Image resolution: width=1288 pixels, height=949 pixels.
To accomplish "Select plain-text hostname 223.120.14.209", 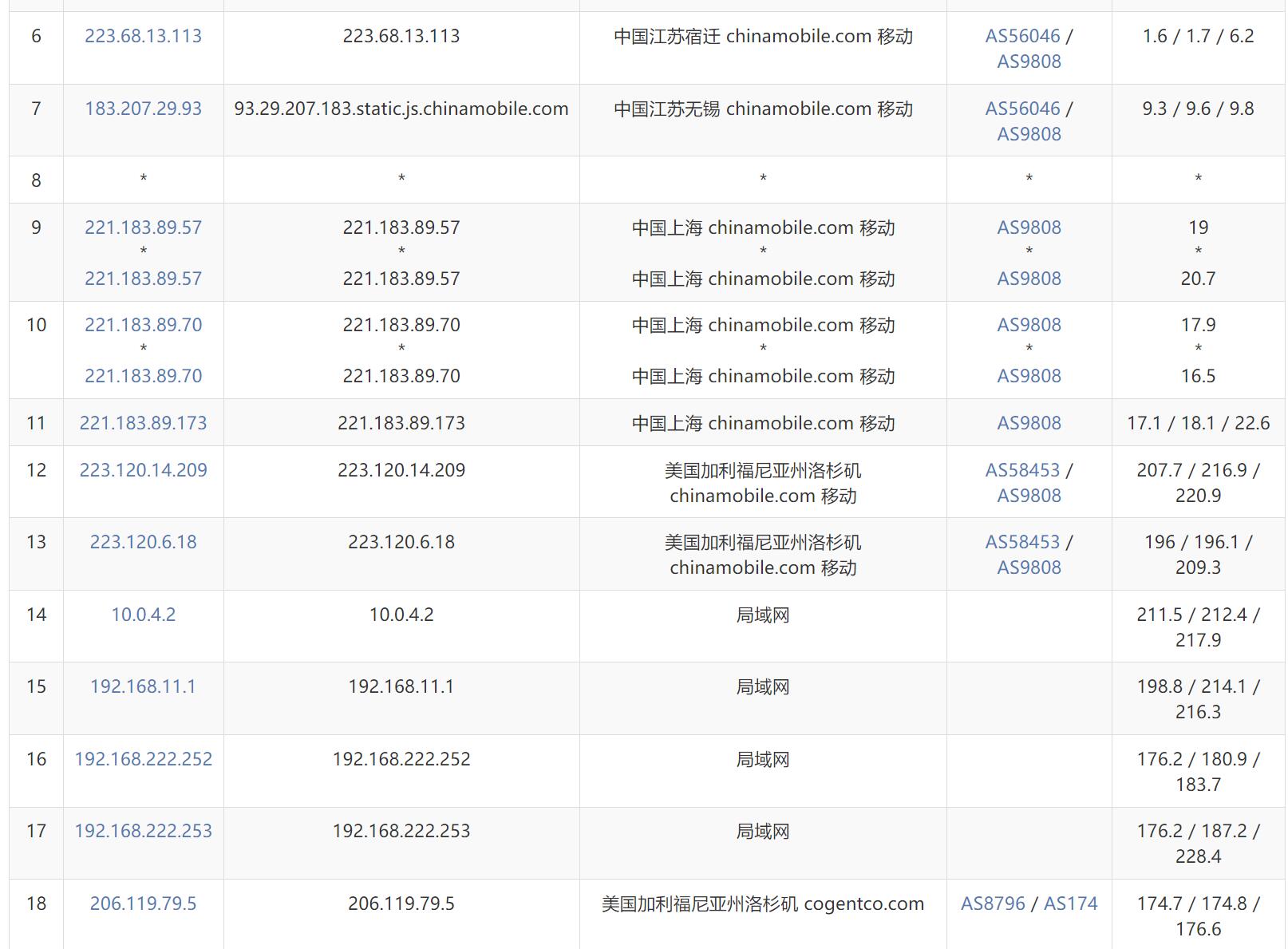I will (x=401, y=470).
